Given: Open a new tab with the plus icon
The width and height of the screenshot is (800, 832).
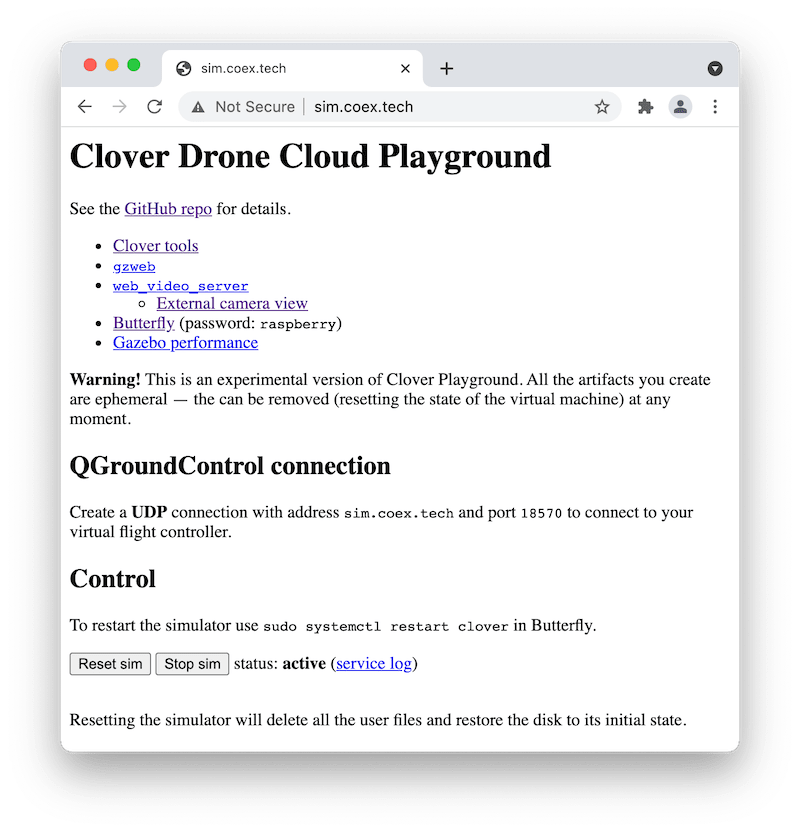Looking at the screenshot, I should click(x=447, y=68).
